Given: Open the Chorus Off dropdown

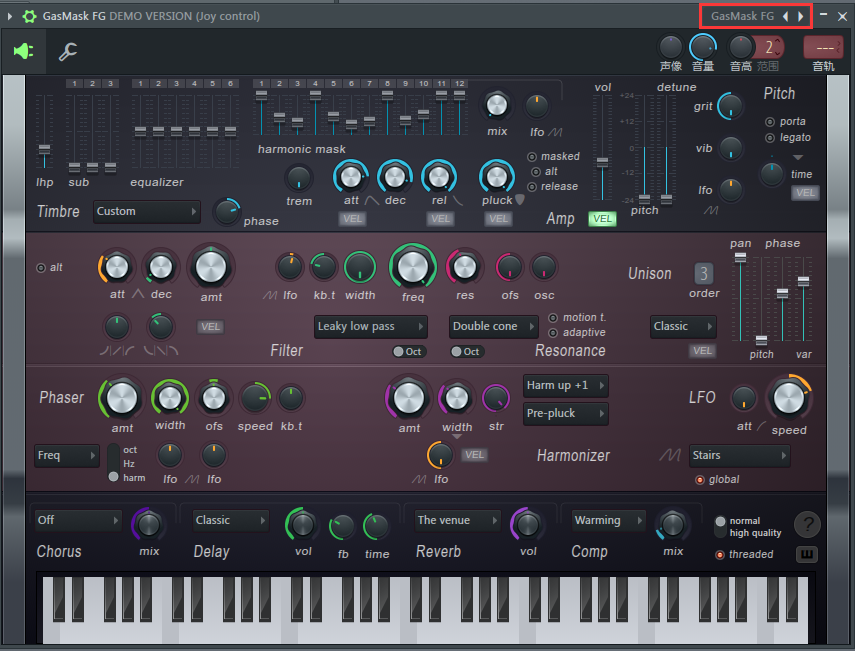Looking at the screenshot, I should (x=77, y=521).
